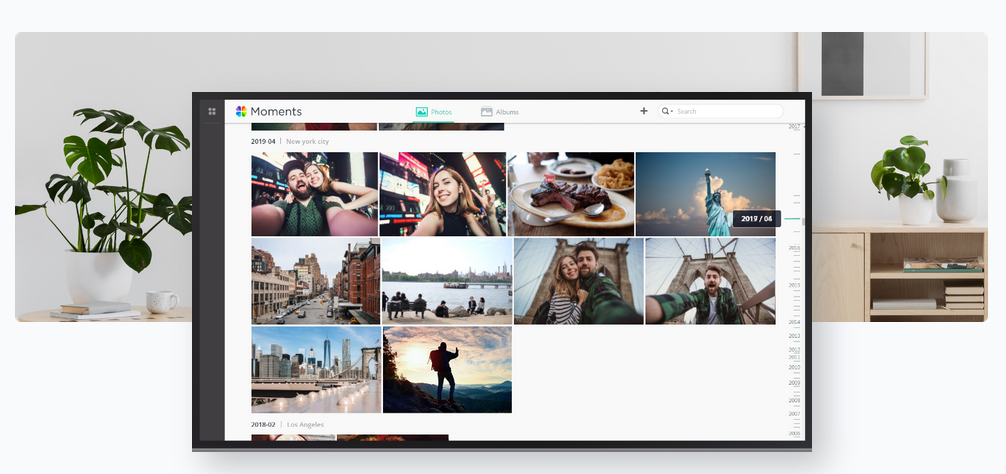Open the man's selfie on Brooklyn Bridge
Screen dimensions: 1006x474
tap(710, 281)
